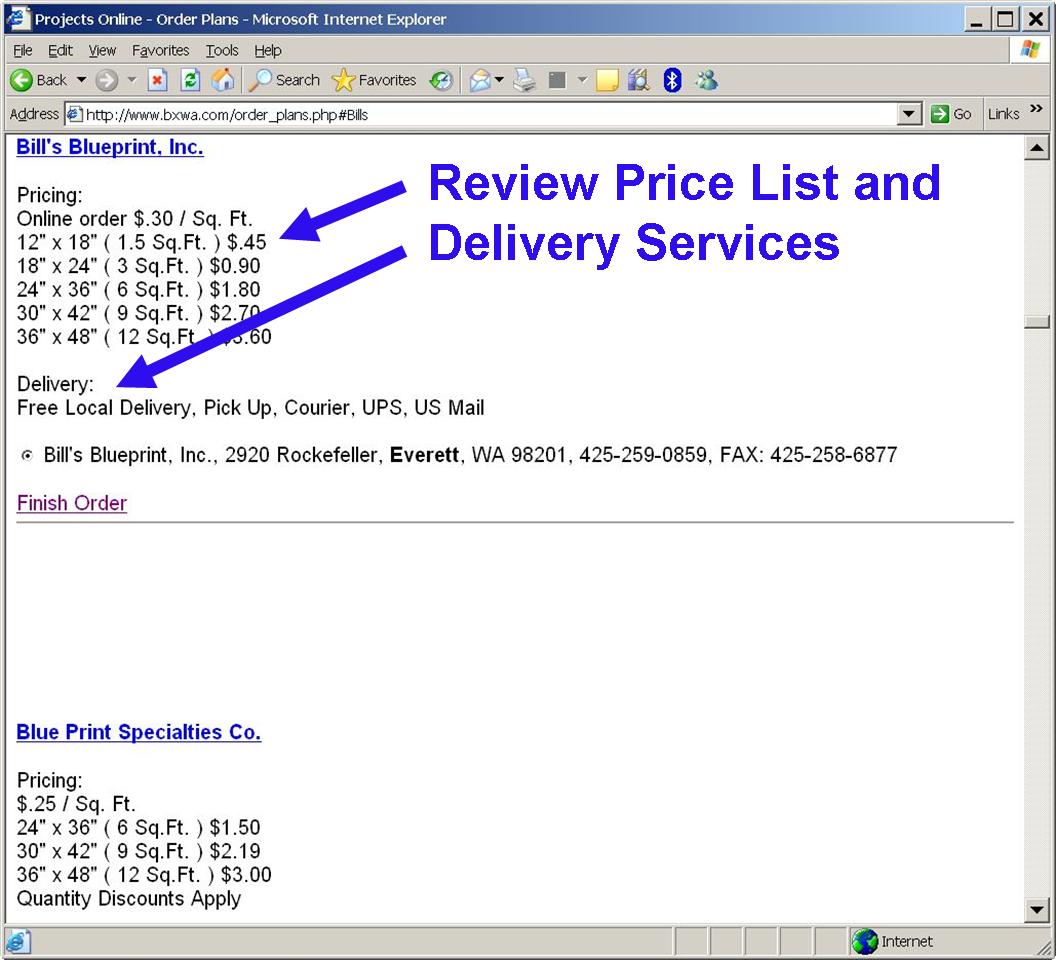Click the '36" x 48" ( 12 Sq.Ft. ) $3.00' line
The image size is (1056, 960).
pyautogui.click(x=144, y=874)
